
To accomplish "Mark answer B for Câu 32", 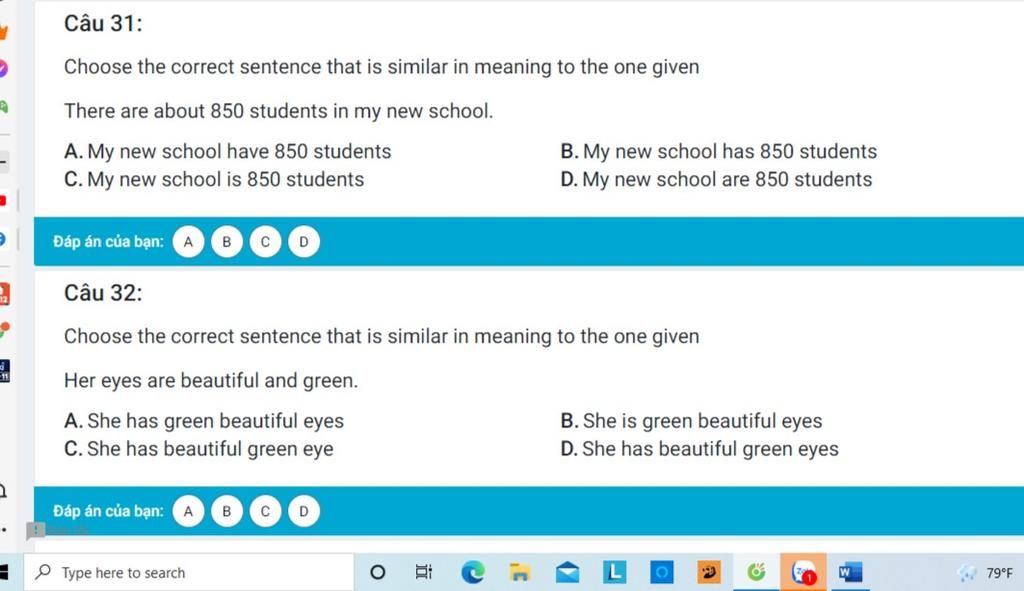I will pyautogui.click(x=227, y=511).
